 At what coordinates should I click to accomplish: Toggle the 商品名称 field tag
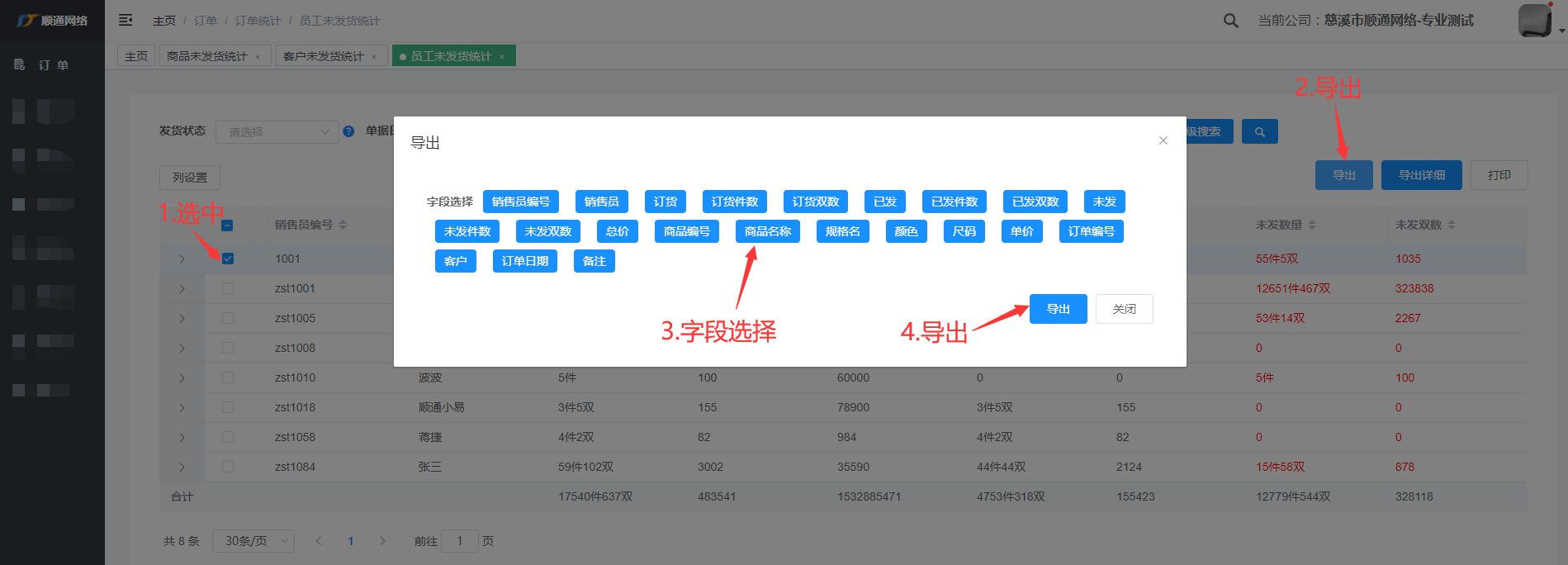(x=767, y=231)
